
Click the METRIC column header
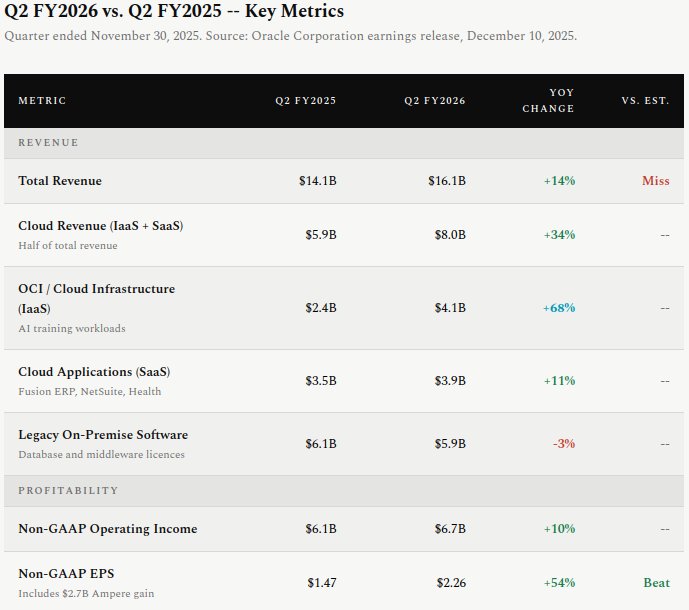point(42,101)
